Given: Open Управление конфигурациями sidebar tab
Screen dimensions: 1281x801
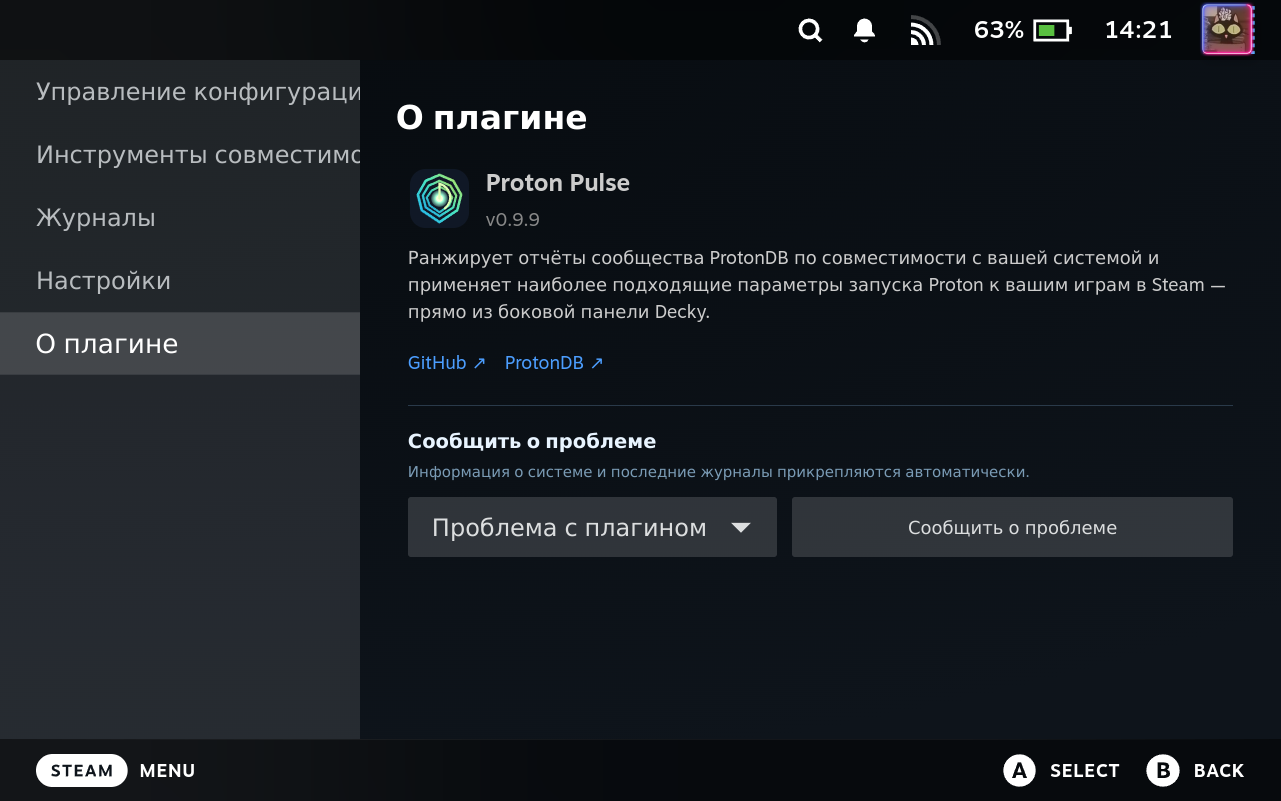Looking at the screenshot, I should point(180,92).
